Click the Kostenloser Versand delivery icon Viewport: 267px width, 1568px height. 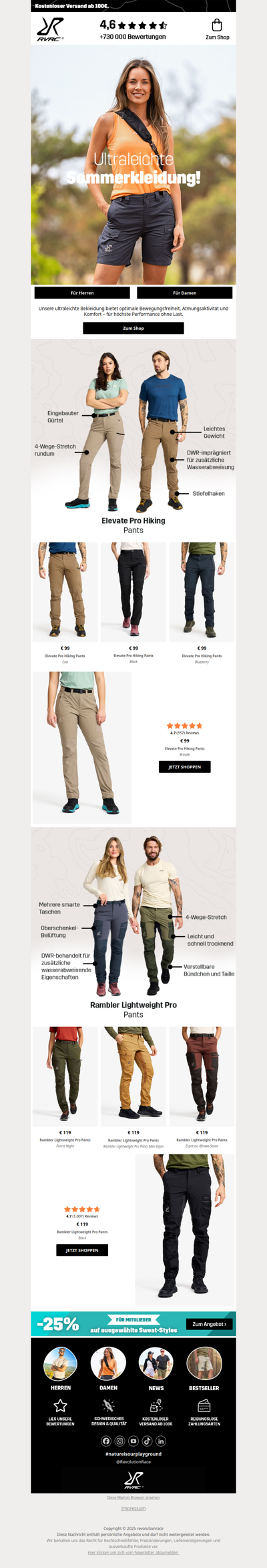pos(156,1405)
